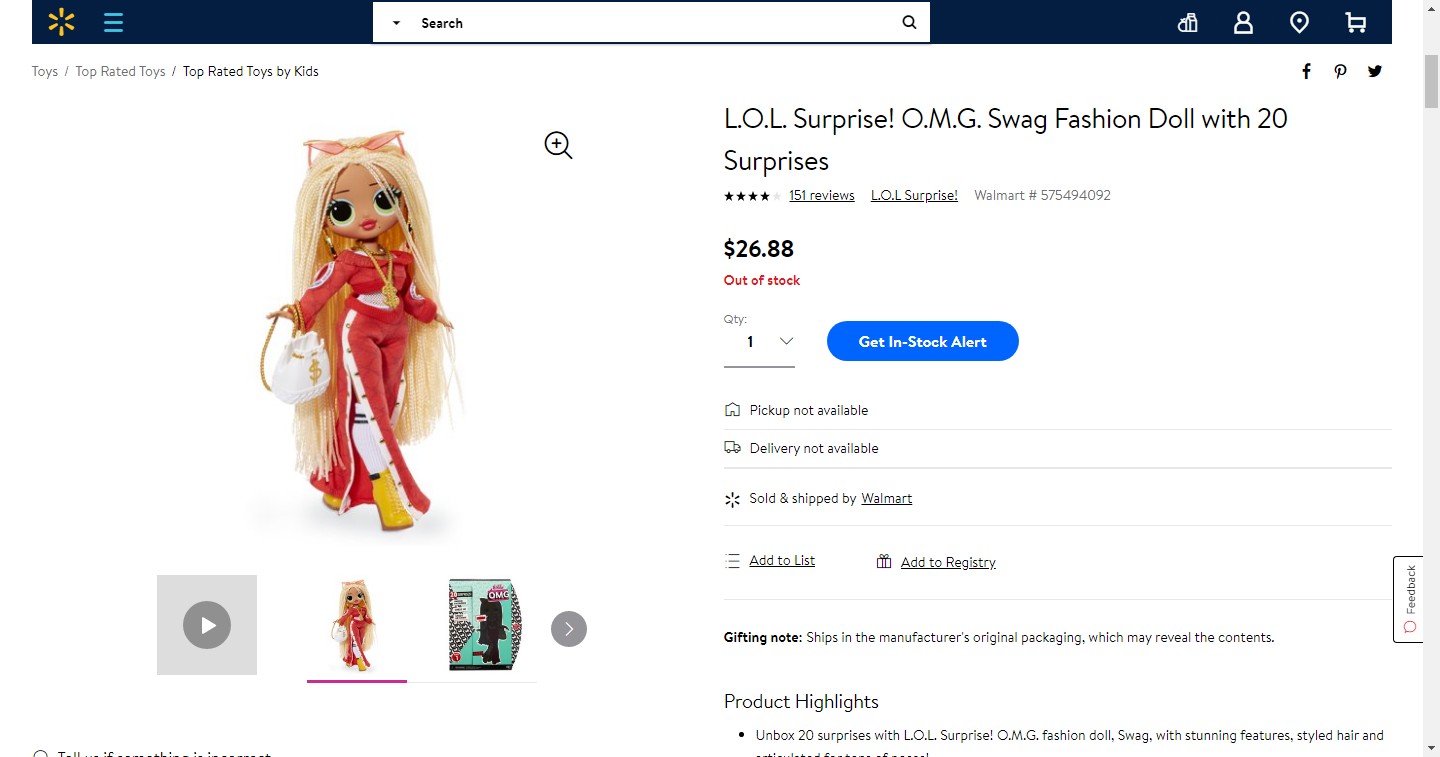Open the store location pin icon
This screenshot has height=757, width=1440.
pyautogui.click(x=1299, y=23)
